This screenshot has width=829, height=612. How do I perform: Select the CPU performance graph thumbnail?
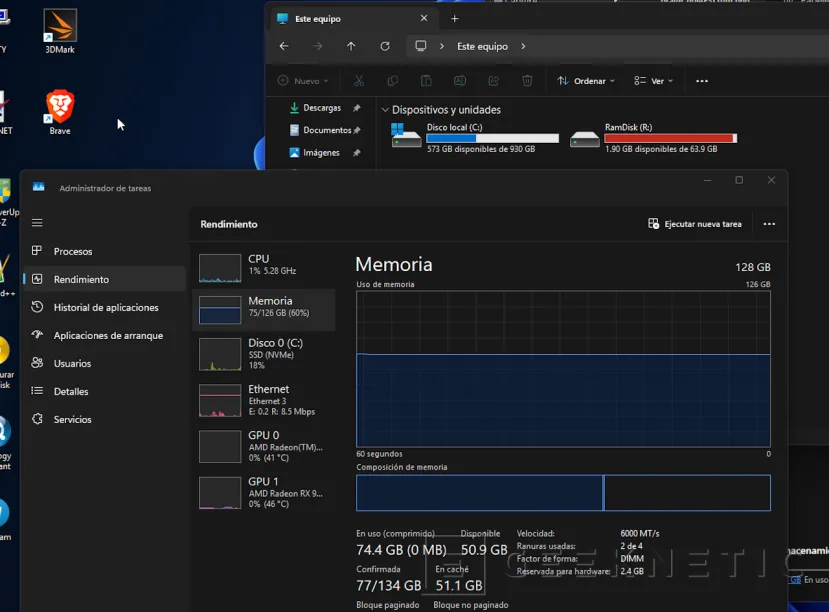(x=220, y=267)
